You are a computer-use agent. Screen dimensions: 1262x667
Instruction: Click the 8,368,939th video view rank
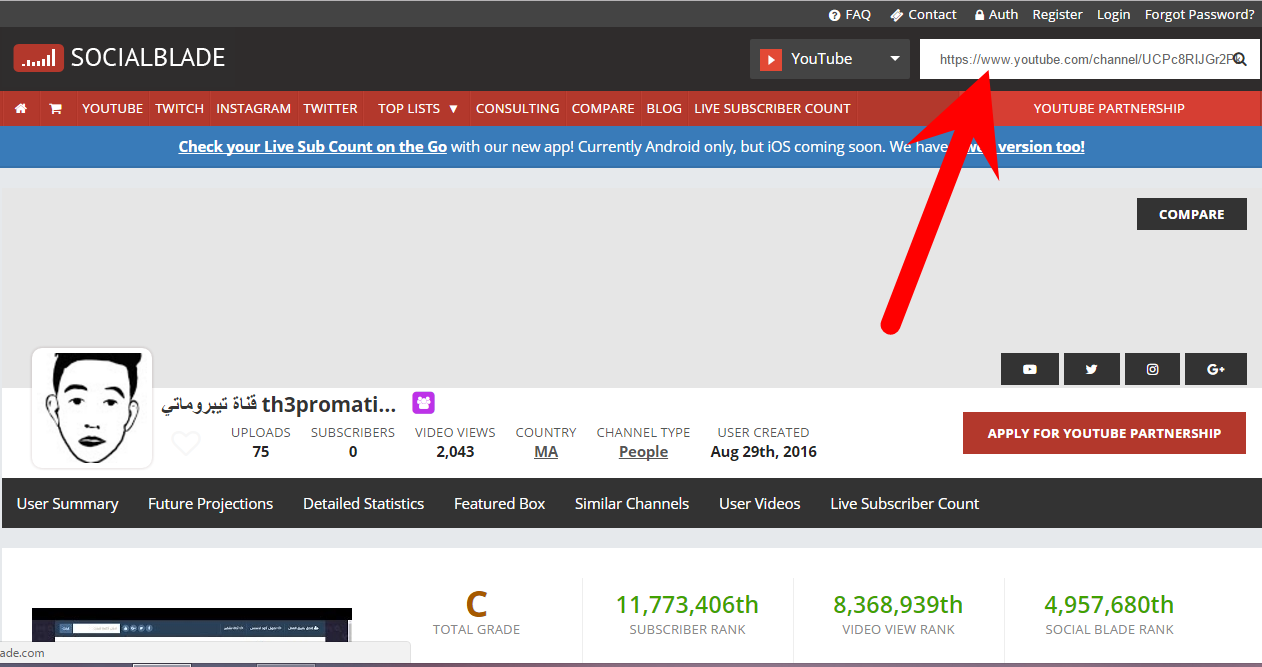pos(898,605)
